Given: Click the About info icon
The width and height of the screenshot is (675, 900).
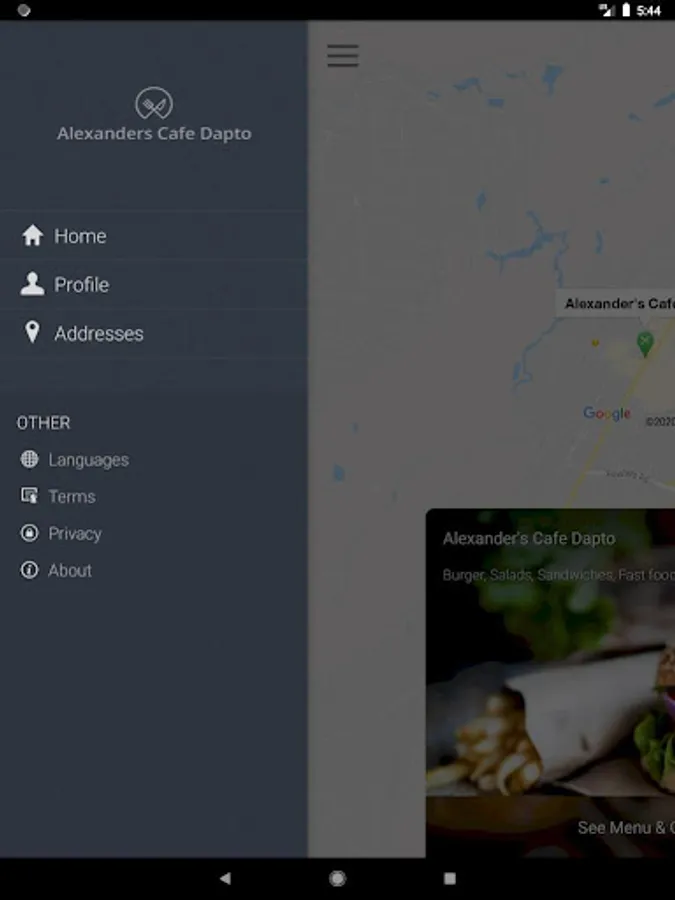Looking at the screenshot, I should point(29,570).
